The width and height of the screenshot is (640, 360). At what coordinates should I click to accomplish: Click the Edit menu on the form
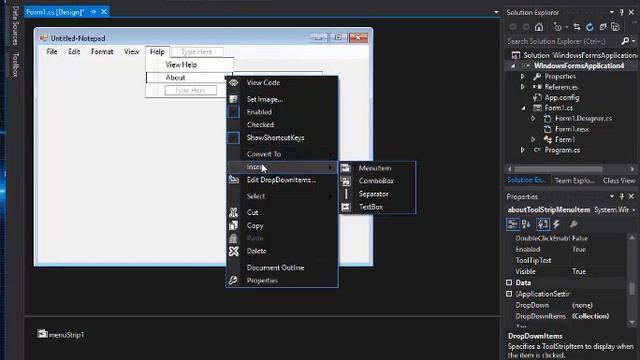[74, 52]
